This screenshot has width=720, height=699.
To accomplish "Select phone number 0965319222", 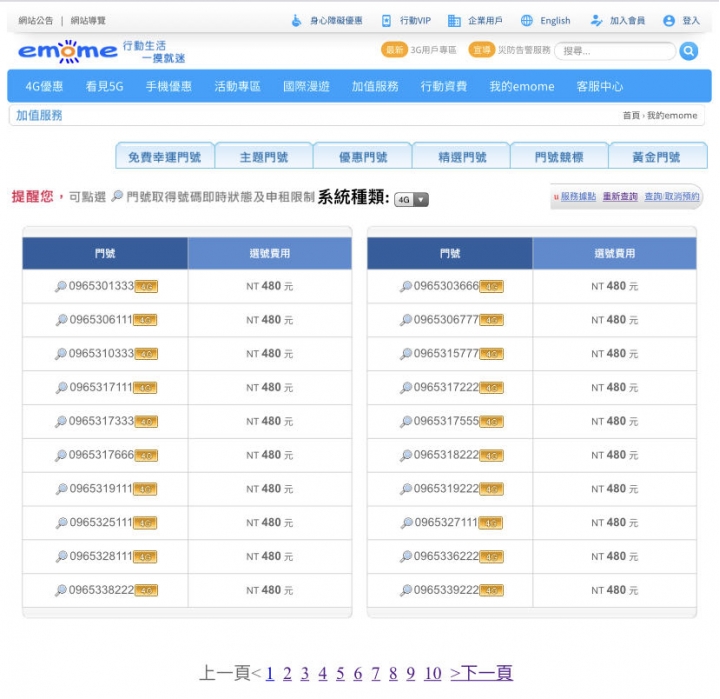I will (x=446, y=489).
